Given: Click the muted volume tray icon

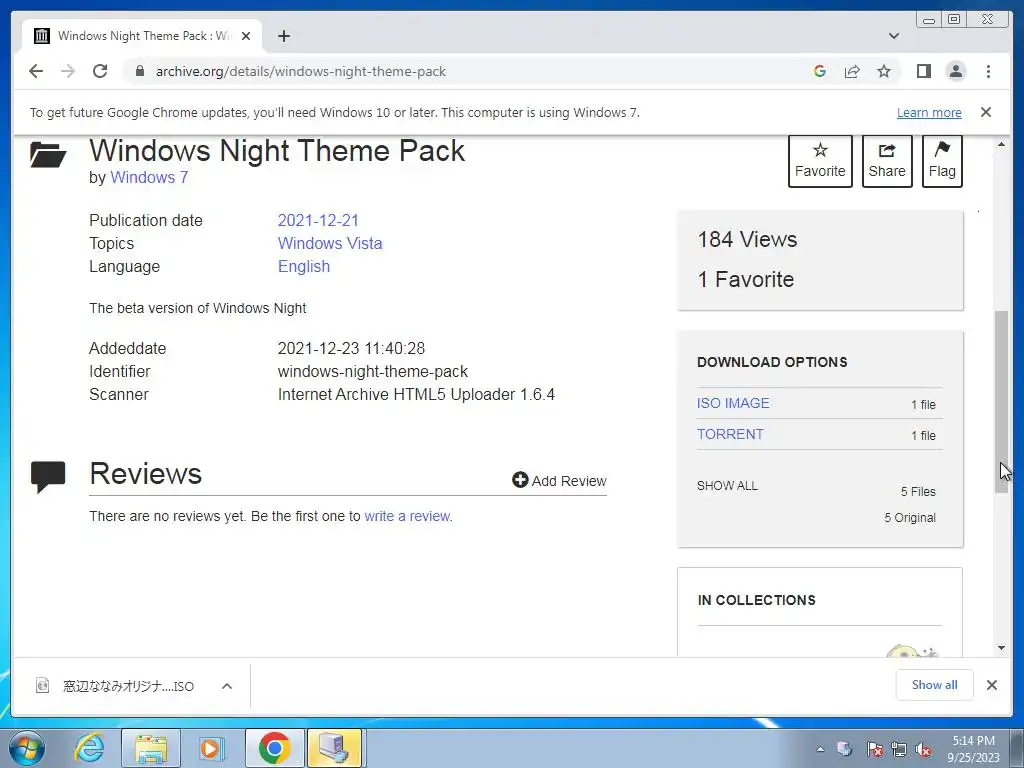Looking at the screenshot, I should click(x=923, y=749).
